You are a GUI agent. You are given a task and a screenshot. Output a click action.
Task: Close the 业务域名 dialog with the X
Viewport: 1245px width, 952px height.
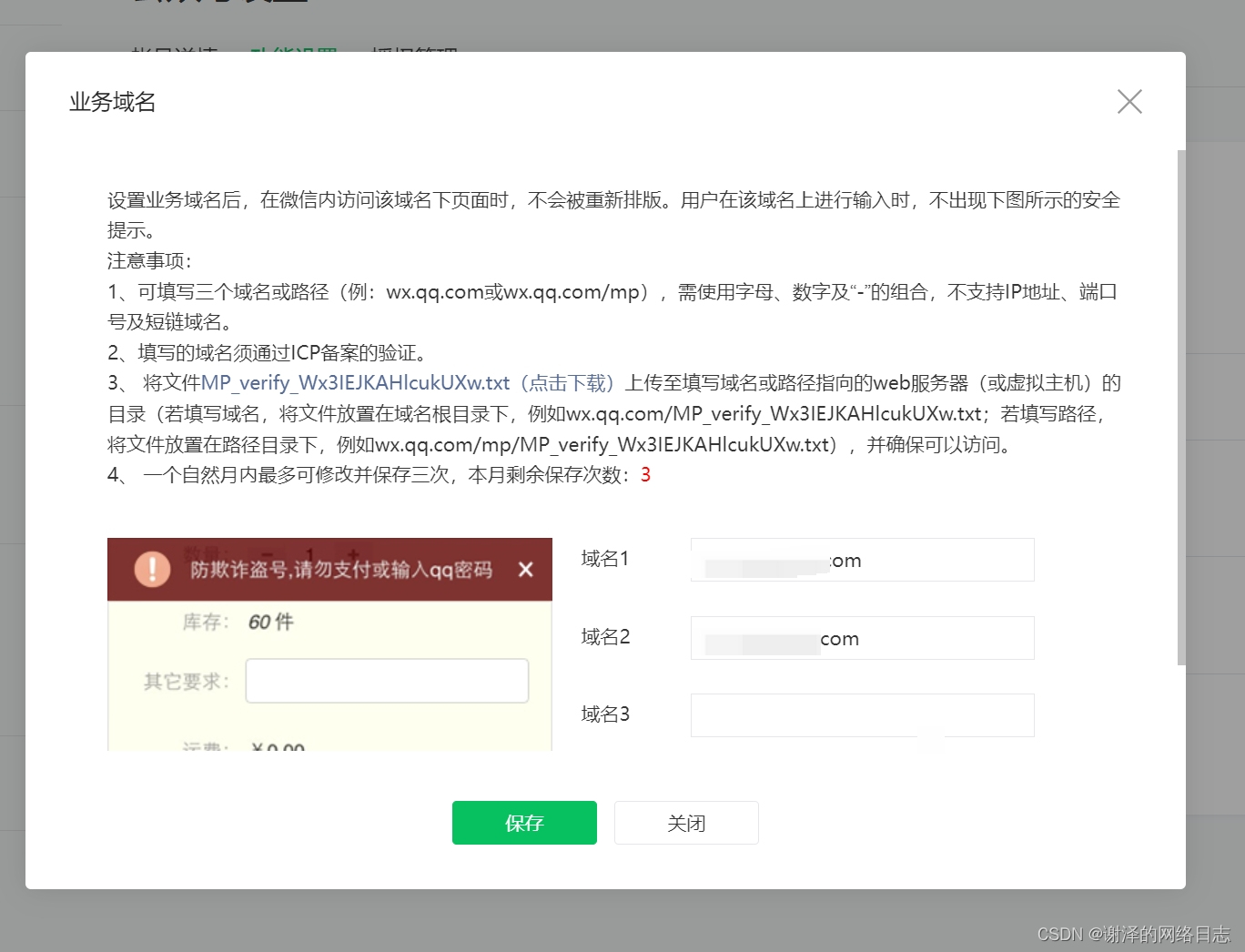[x=1129, y=101]
